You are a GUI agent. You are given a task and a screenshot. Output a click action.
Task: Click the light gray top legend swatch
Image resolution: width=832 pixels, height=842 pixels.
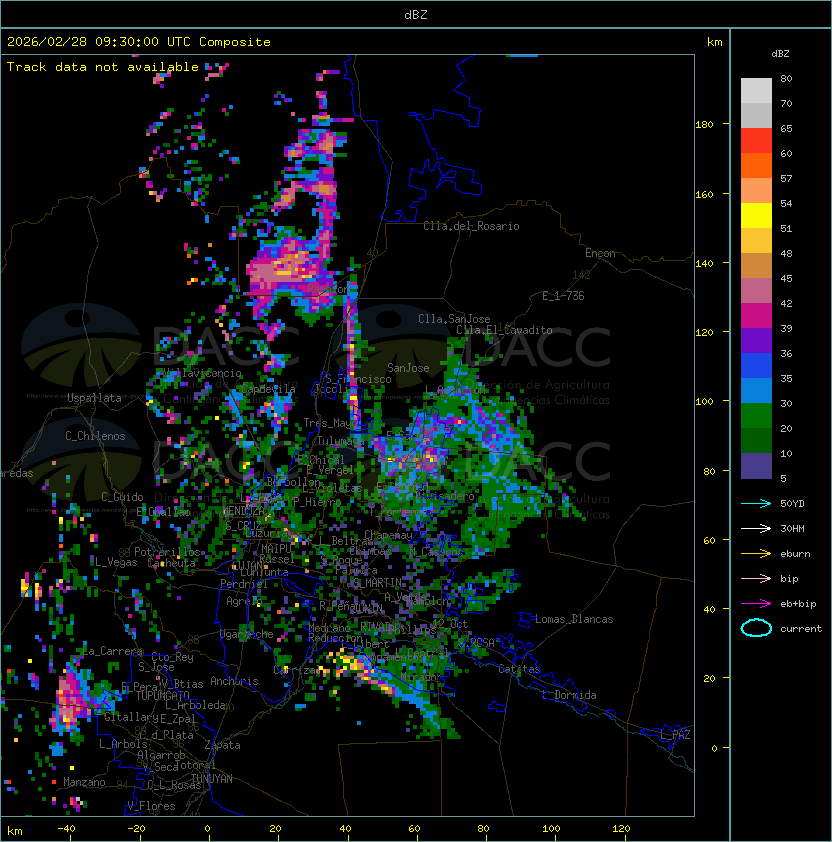pos(756,90)
